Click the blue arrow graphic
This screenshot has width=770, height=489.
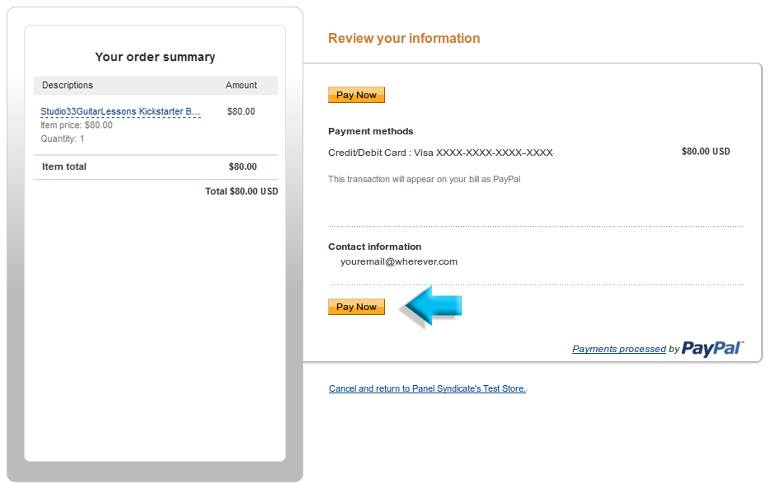tap(433, 306)
